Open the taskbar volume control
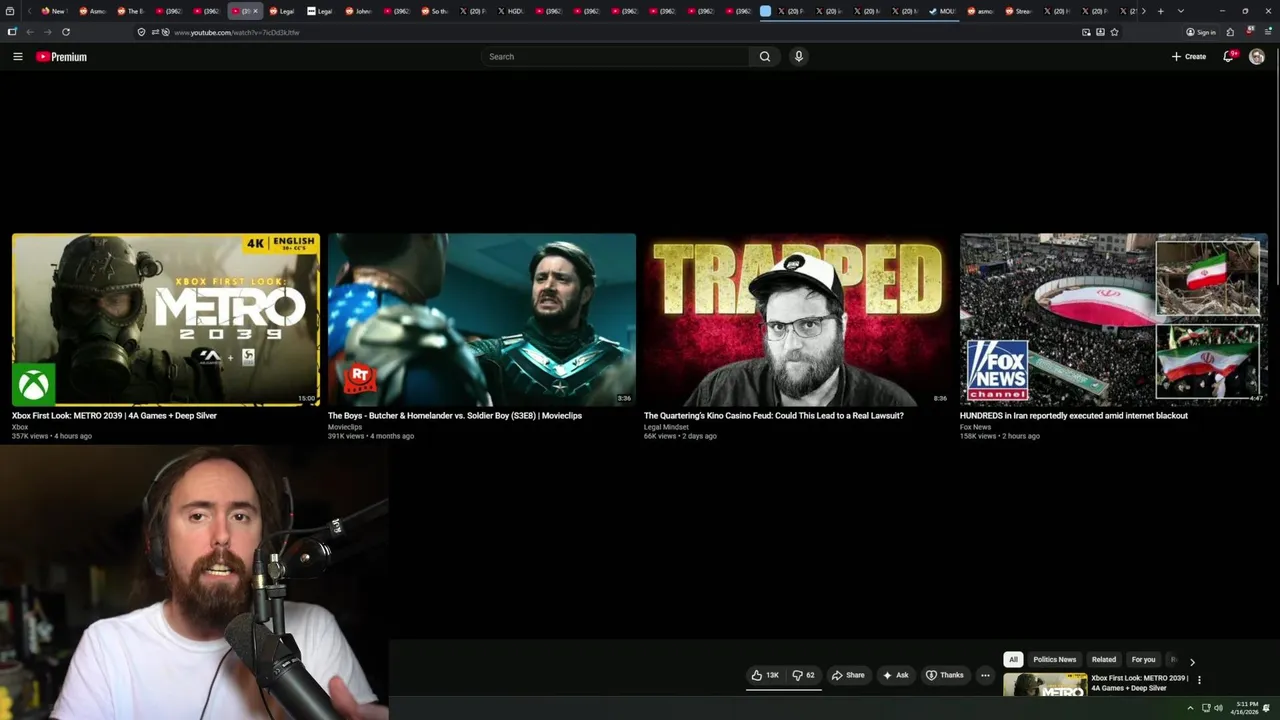 (x=1218, y=708)
